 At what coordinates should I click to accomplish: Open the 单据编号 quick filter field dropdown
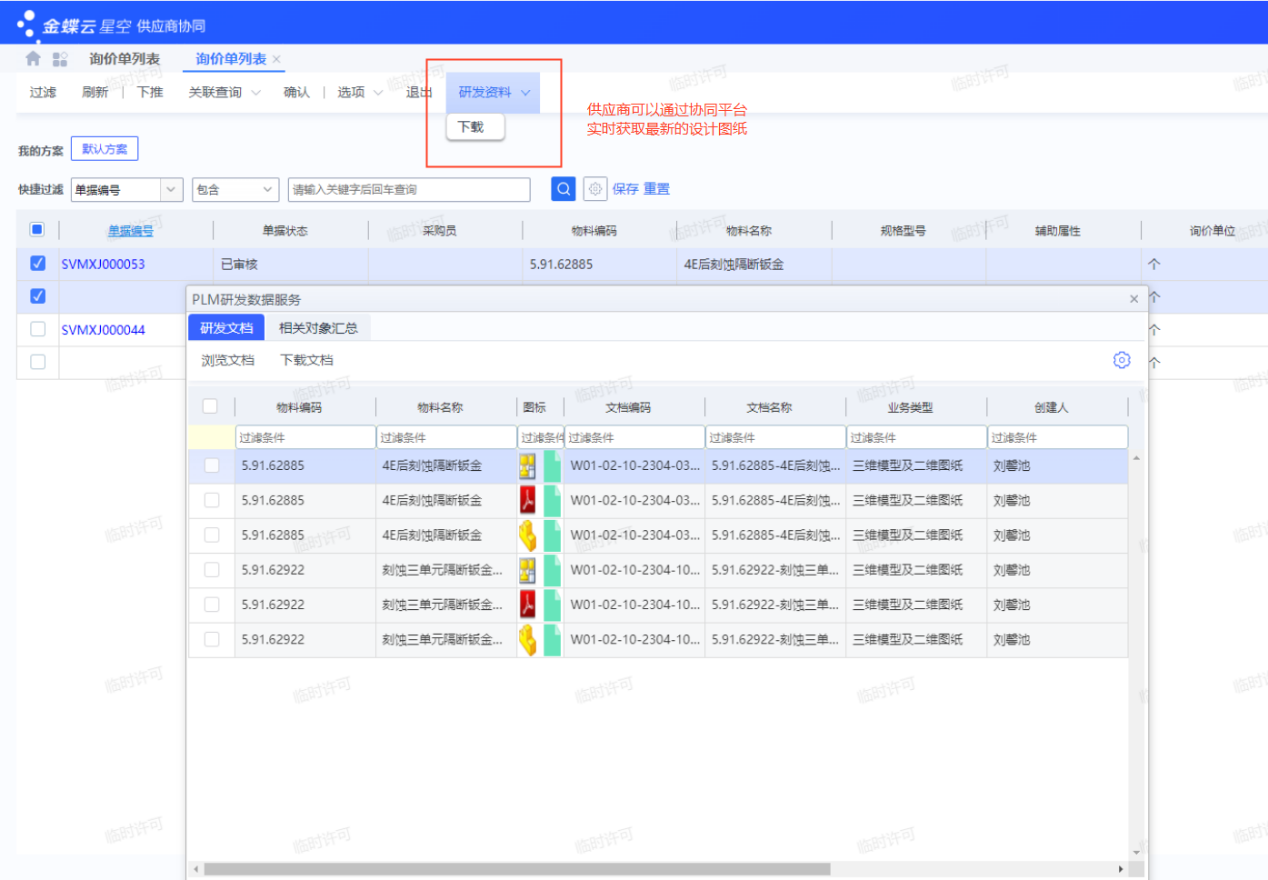coord(171,189)
